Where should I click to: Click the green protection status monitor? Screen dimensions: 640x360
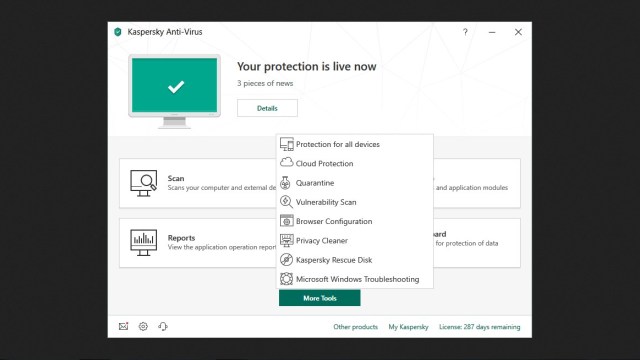(x=175, y=91)
